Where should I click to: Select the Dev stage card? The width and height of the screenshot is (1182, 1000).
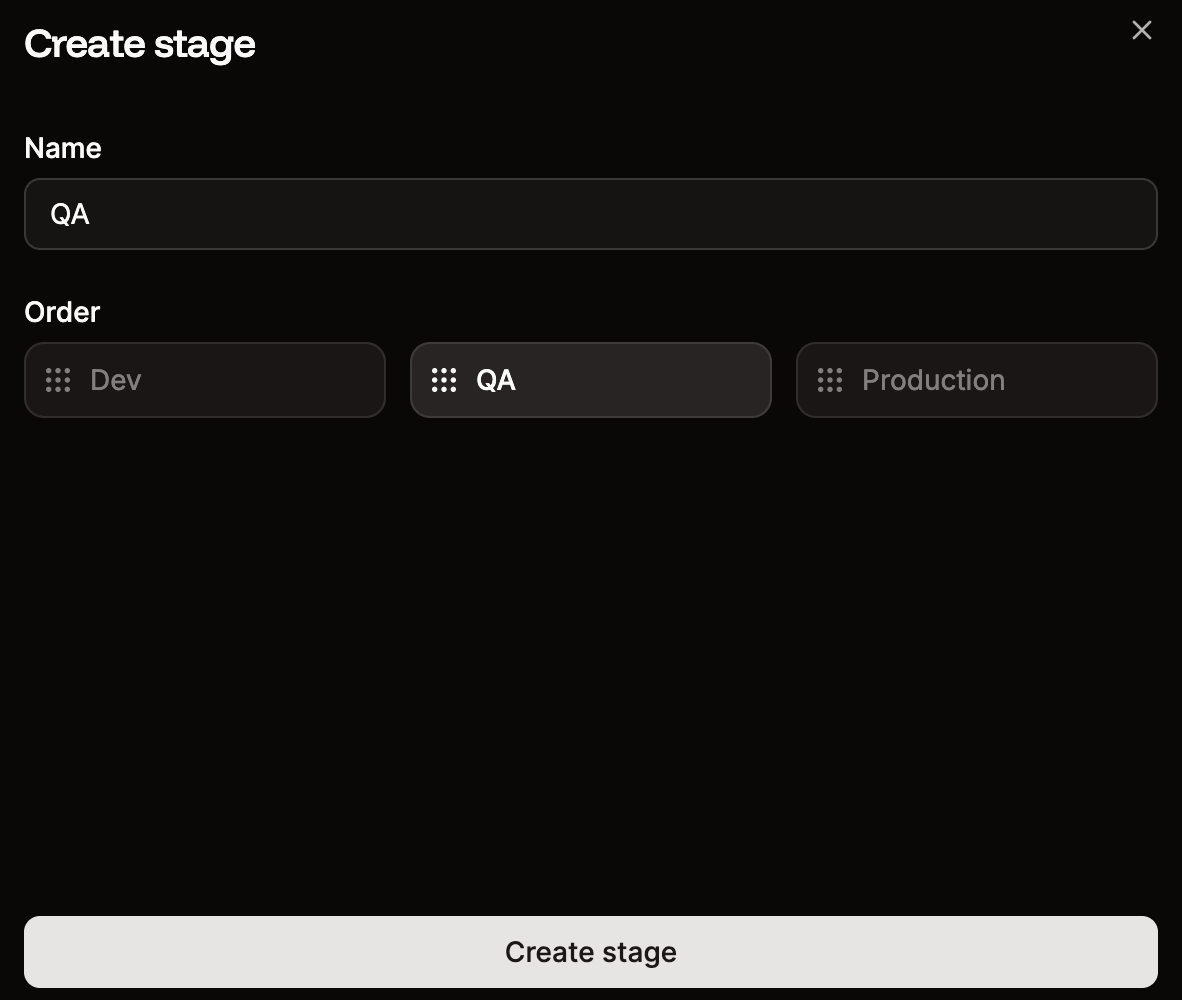pos(204,380)
